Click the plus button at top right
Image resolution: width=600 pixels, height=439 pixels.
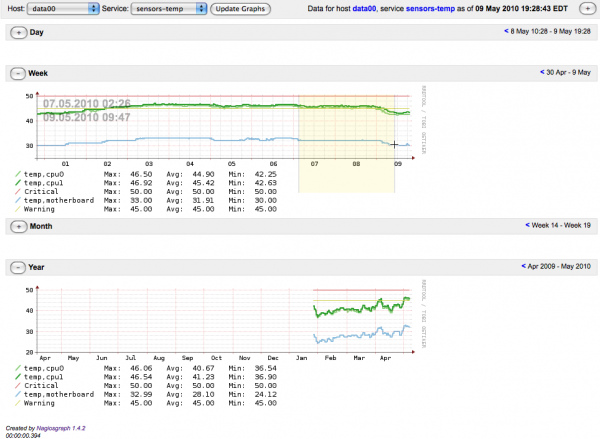click(588, 8)
